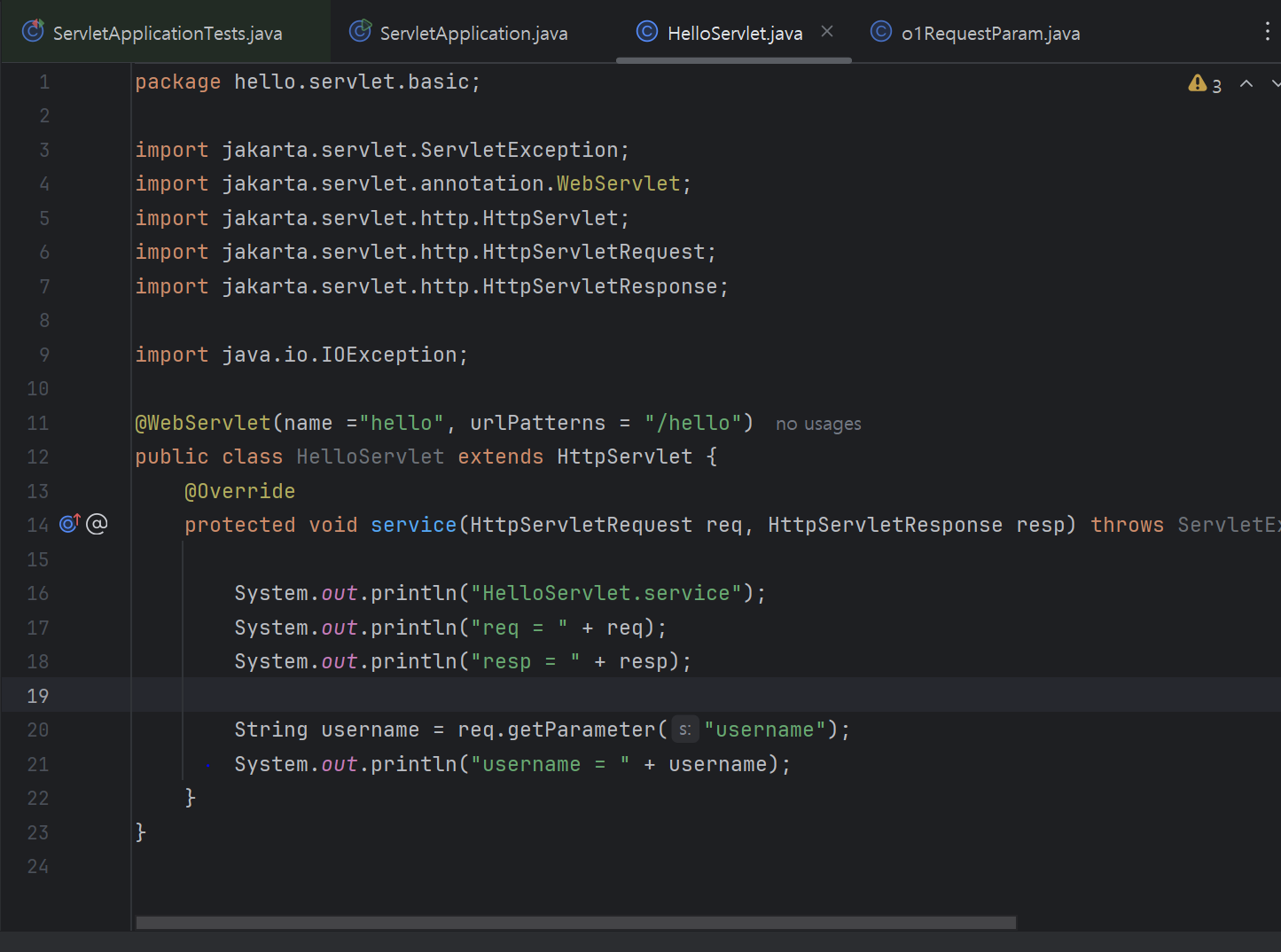
Task: Click the package hello.servlet.basic declaration
Action: (x=308, y=82)
